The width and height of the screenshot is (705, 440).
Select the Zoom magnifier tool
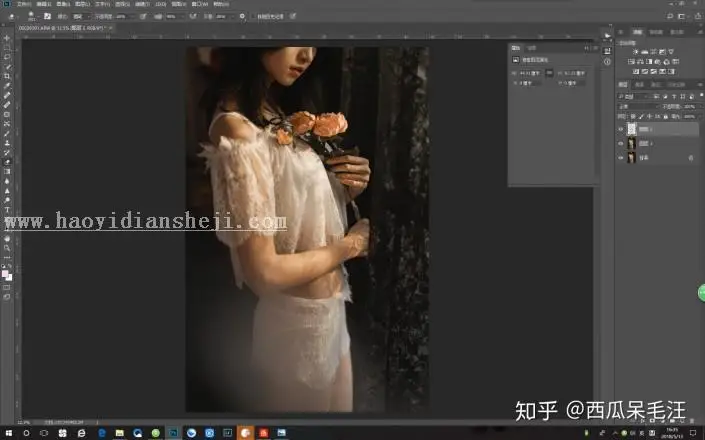tap(7, 248)
